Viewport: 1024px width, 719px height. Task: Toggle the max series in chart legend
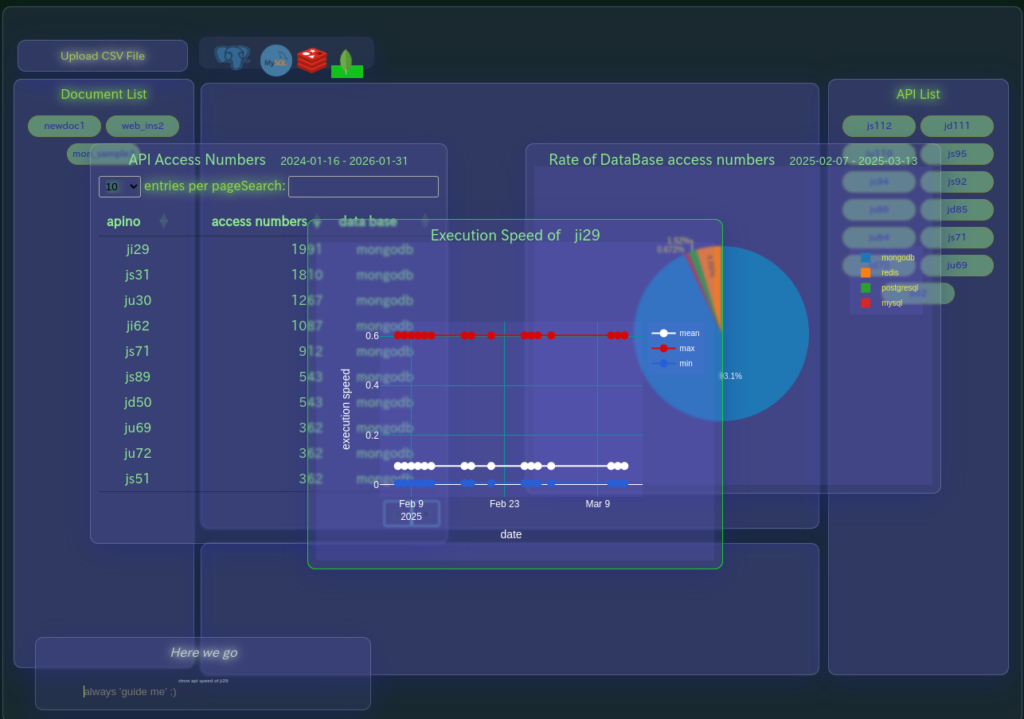pos(676,348)
